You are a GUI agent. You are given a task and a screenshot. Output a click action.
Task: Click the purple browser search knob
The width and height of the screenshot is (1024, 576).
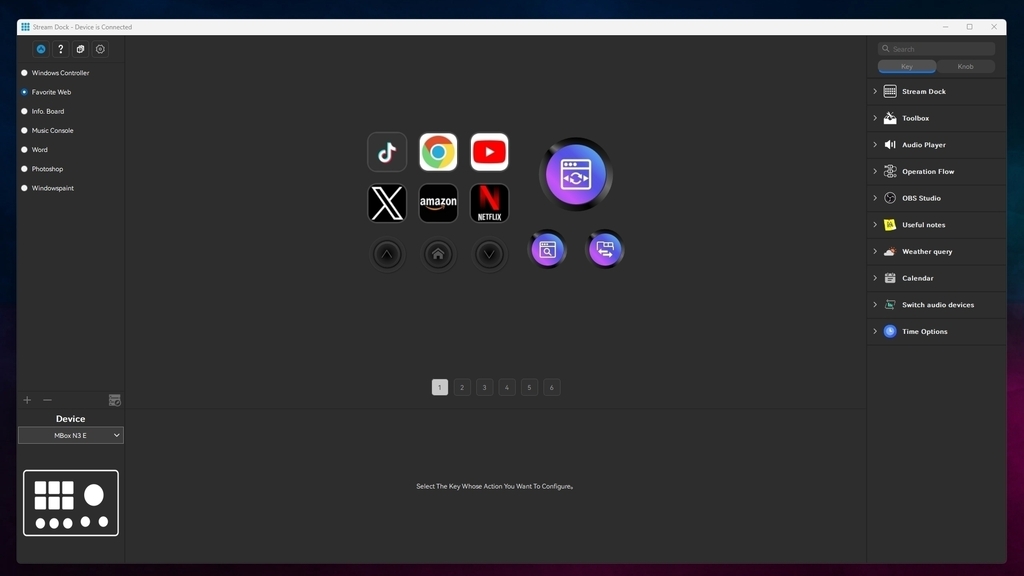[x=547, y=249]
